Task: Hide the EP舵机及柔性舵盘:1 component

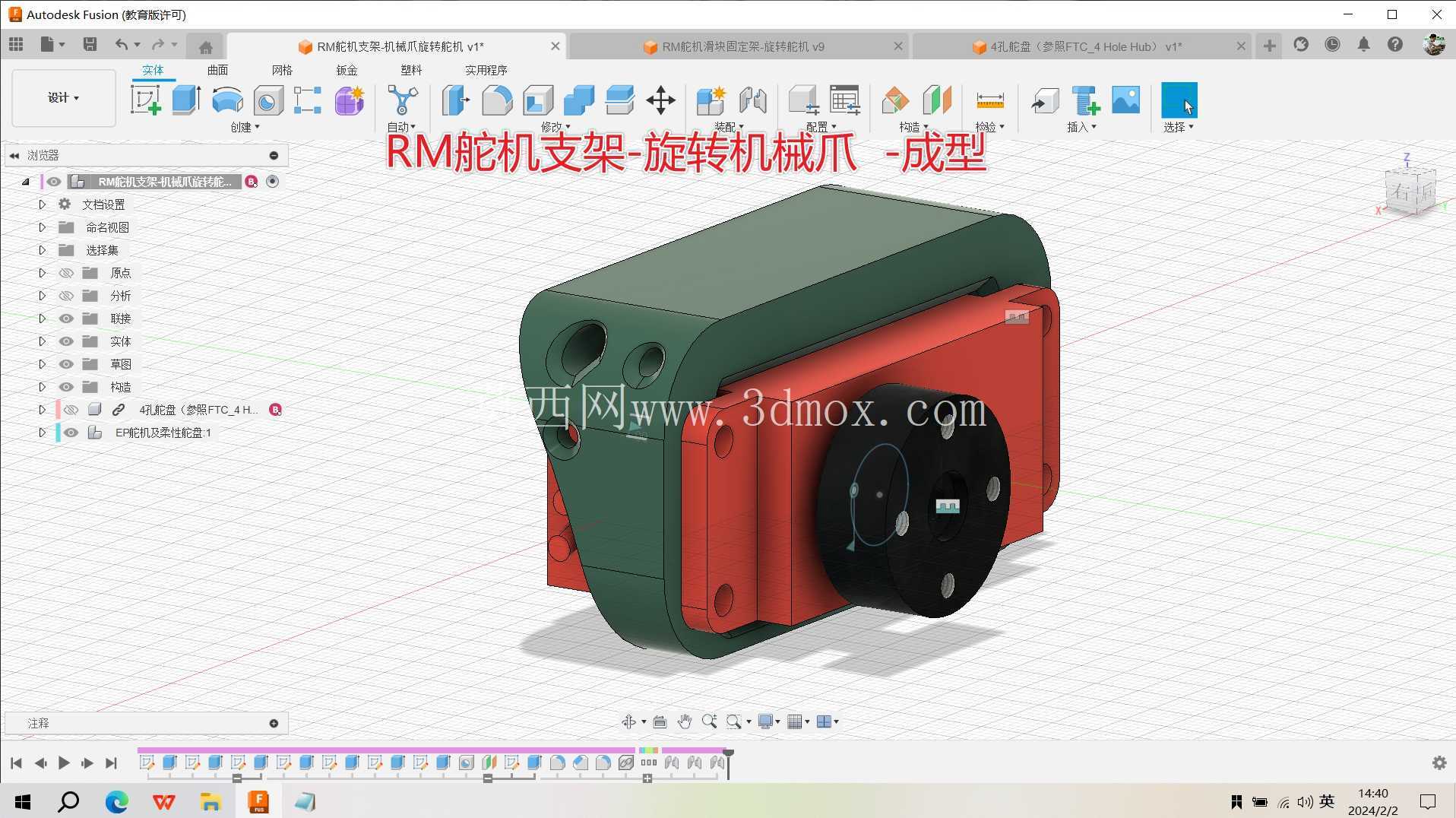Action: (x=71, y=433)
